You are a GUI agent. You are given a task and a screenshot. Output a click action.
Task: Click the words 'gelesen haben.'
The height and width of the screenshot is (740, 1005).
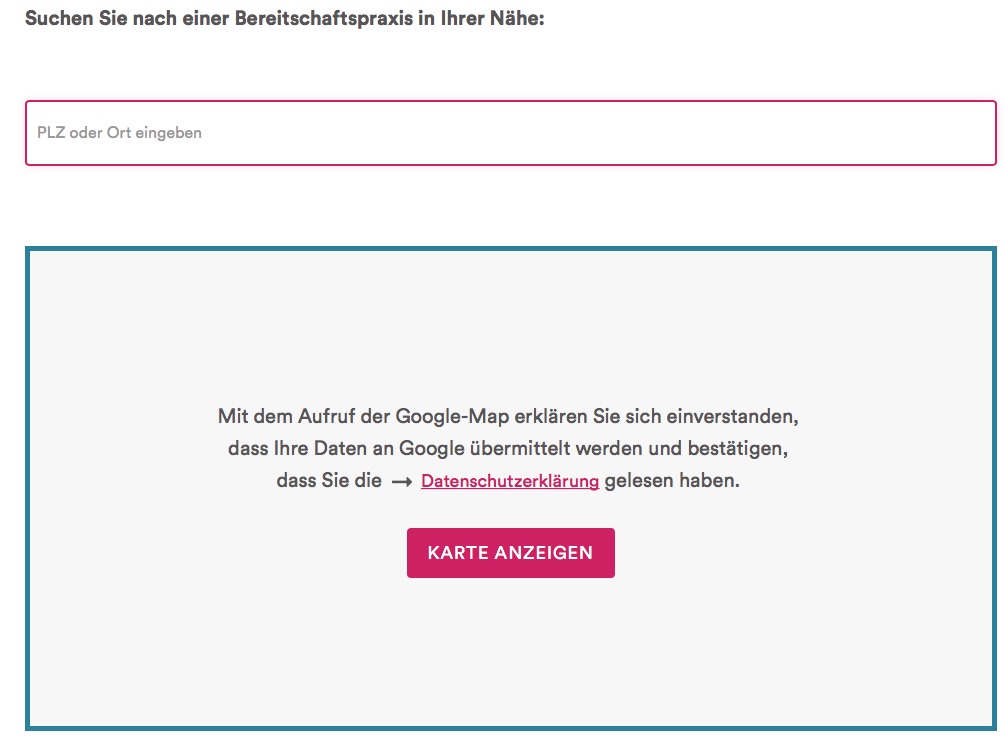(x=672, y=481)
